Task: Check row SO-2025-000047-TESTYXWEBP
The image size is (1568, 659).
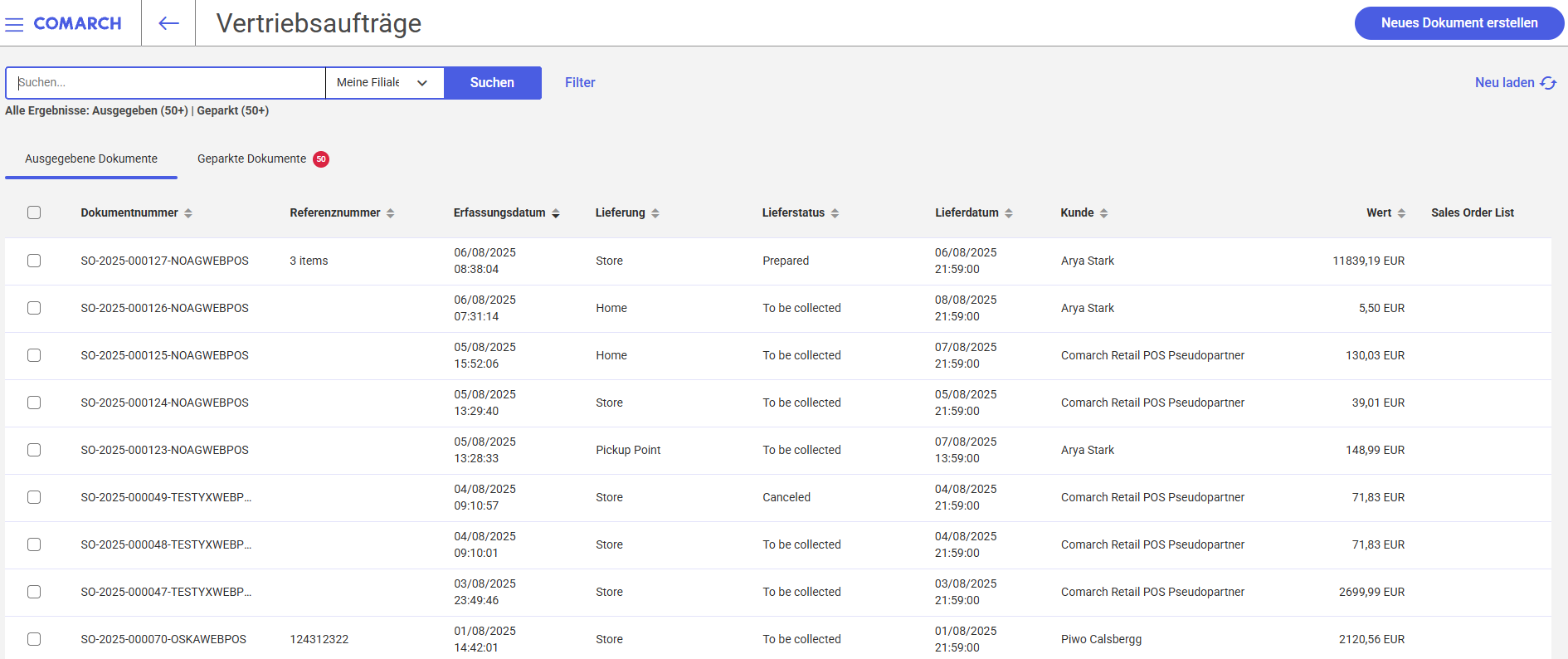Action: 34,592
